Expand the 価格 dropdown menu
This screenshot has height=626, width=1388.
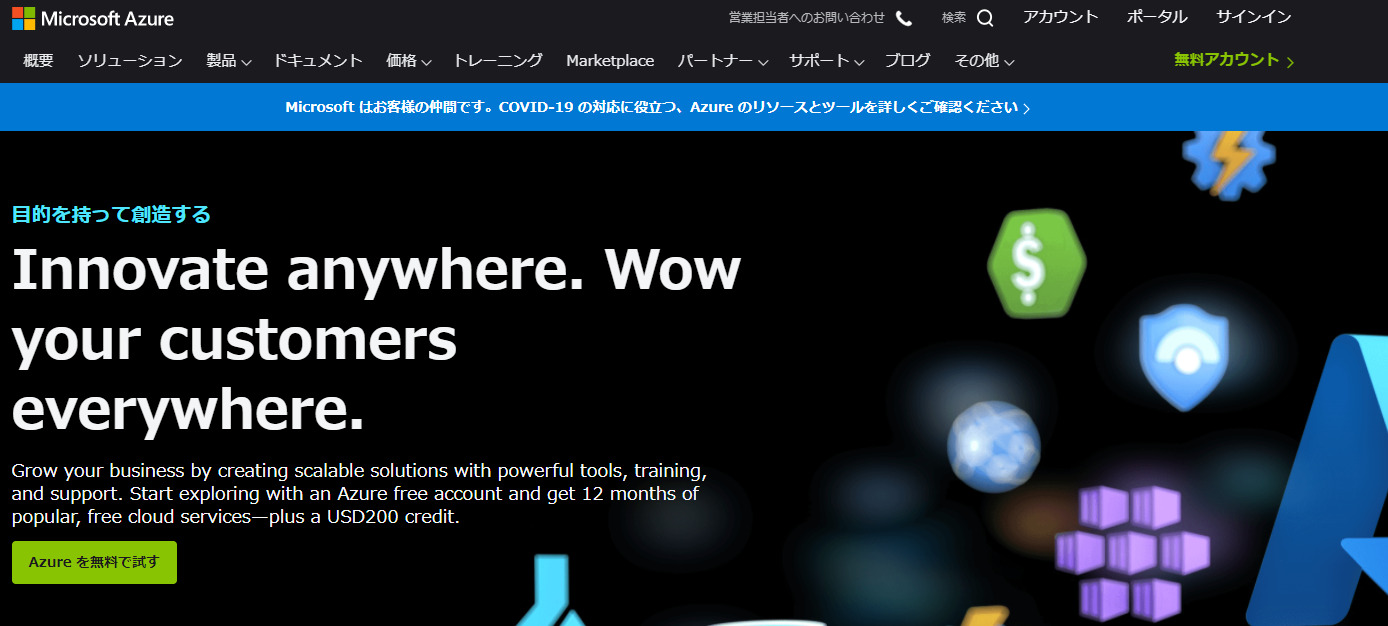click(408, 61)
